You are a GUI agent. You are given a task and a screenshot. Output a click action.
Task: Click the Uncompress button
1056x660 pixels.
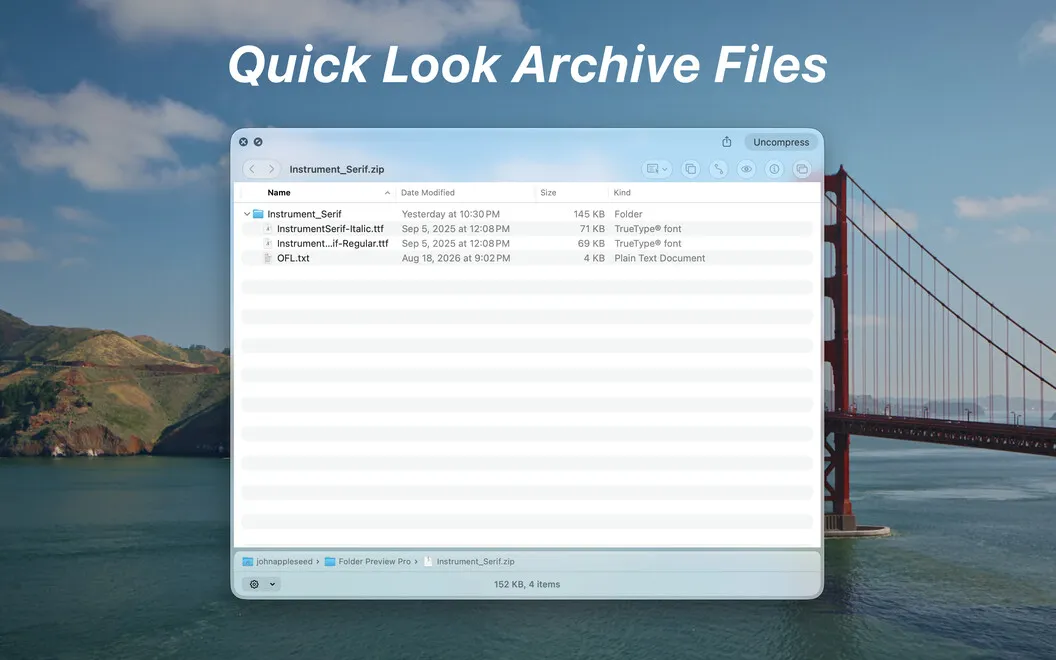781,142
